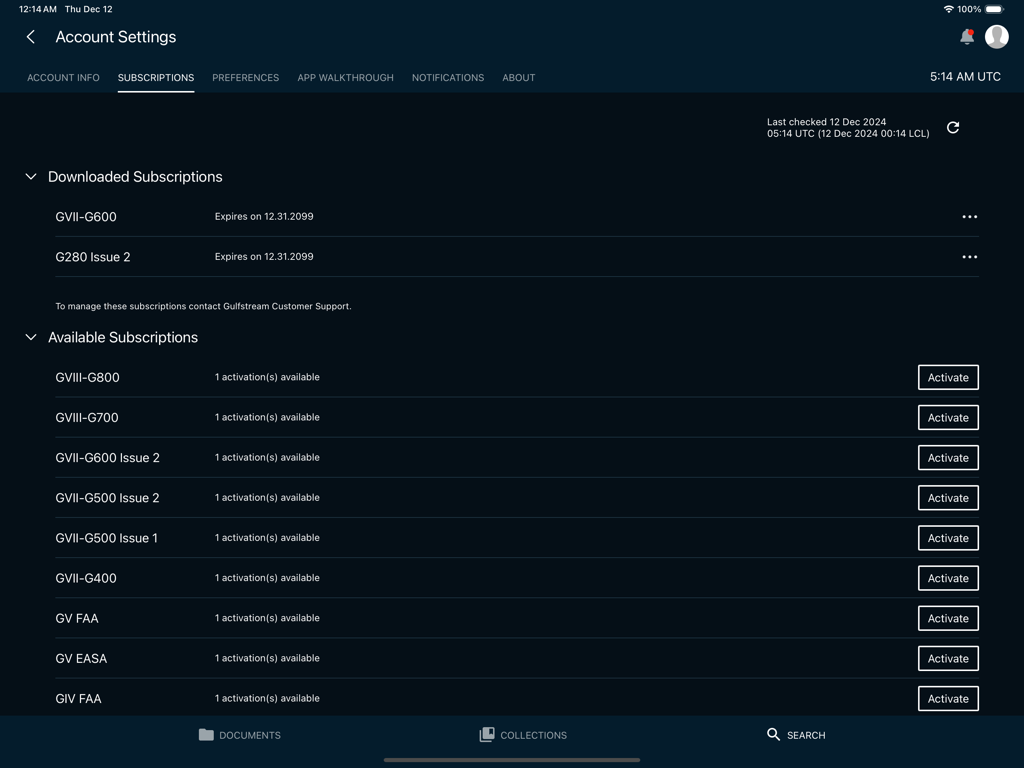The height and width of the screenshot is (768, 1024).
Task: Switch to the Preferences tab
Action: (245, 77)
